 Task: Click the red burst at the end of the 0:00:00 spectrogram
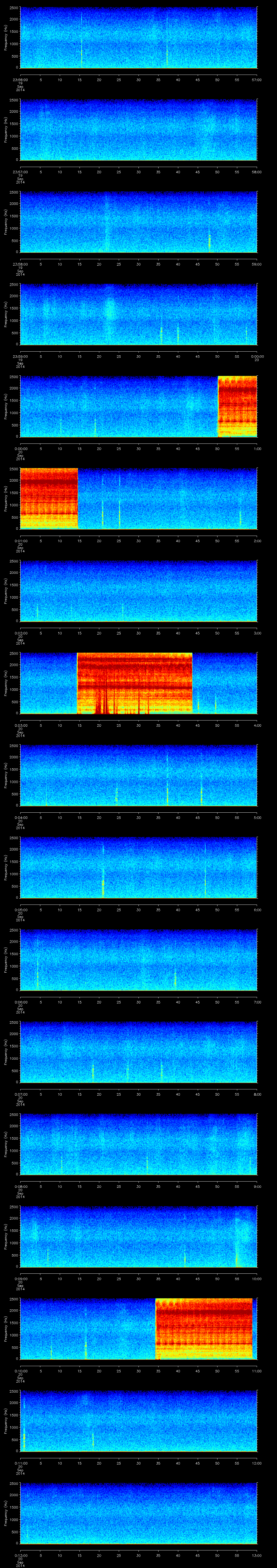click(237, 406)
